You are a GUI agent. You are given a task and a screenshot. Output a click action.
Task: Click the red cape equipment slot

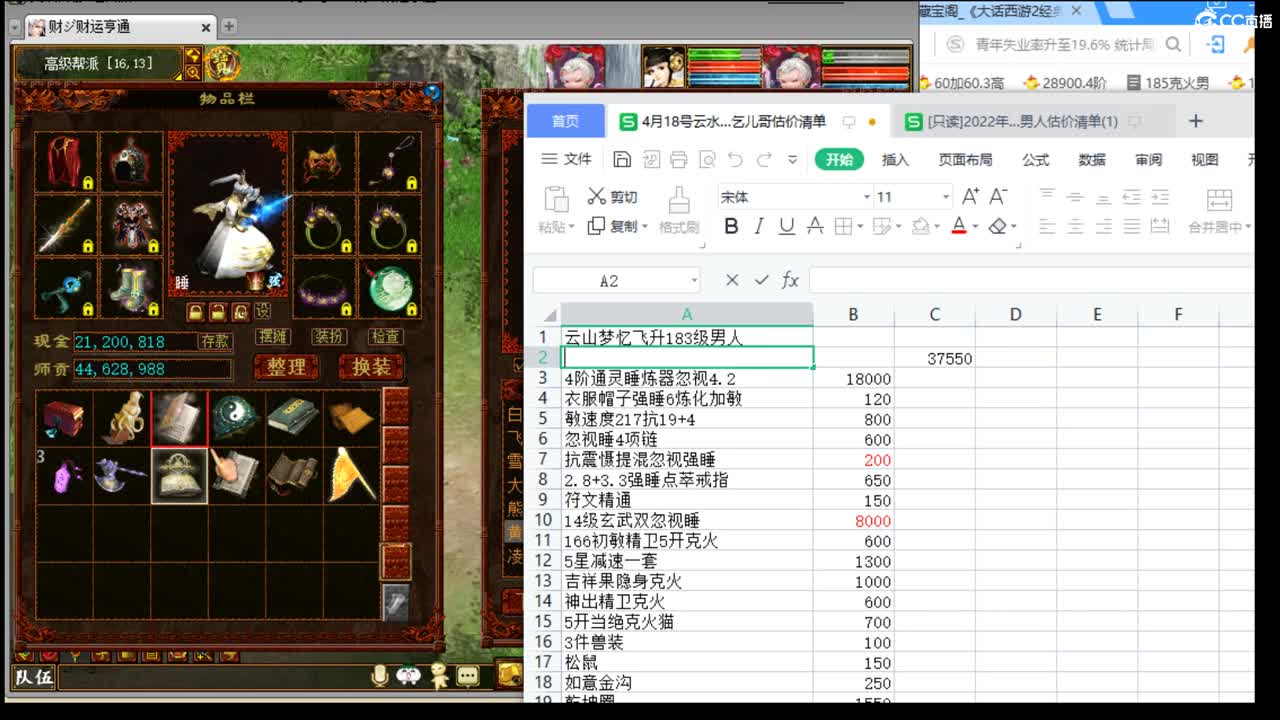(66, 161)
